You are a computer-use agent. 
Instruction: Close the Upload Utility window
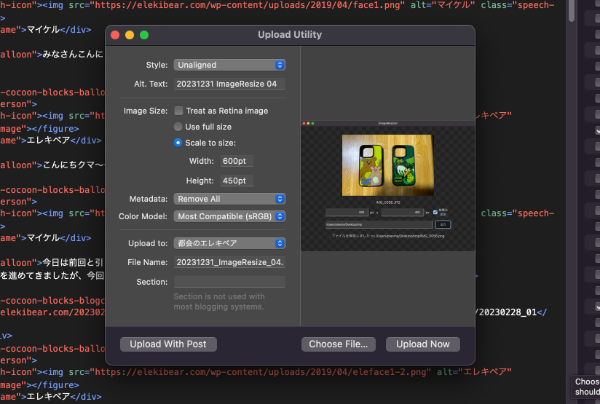115,35
